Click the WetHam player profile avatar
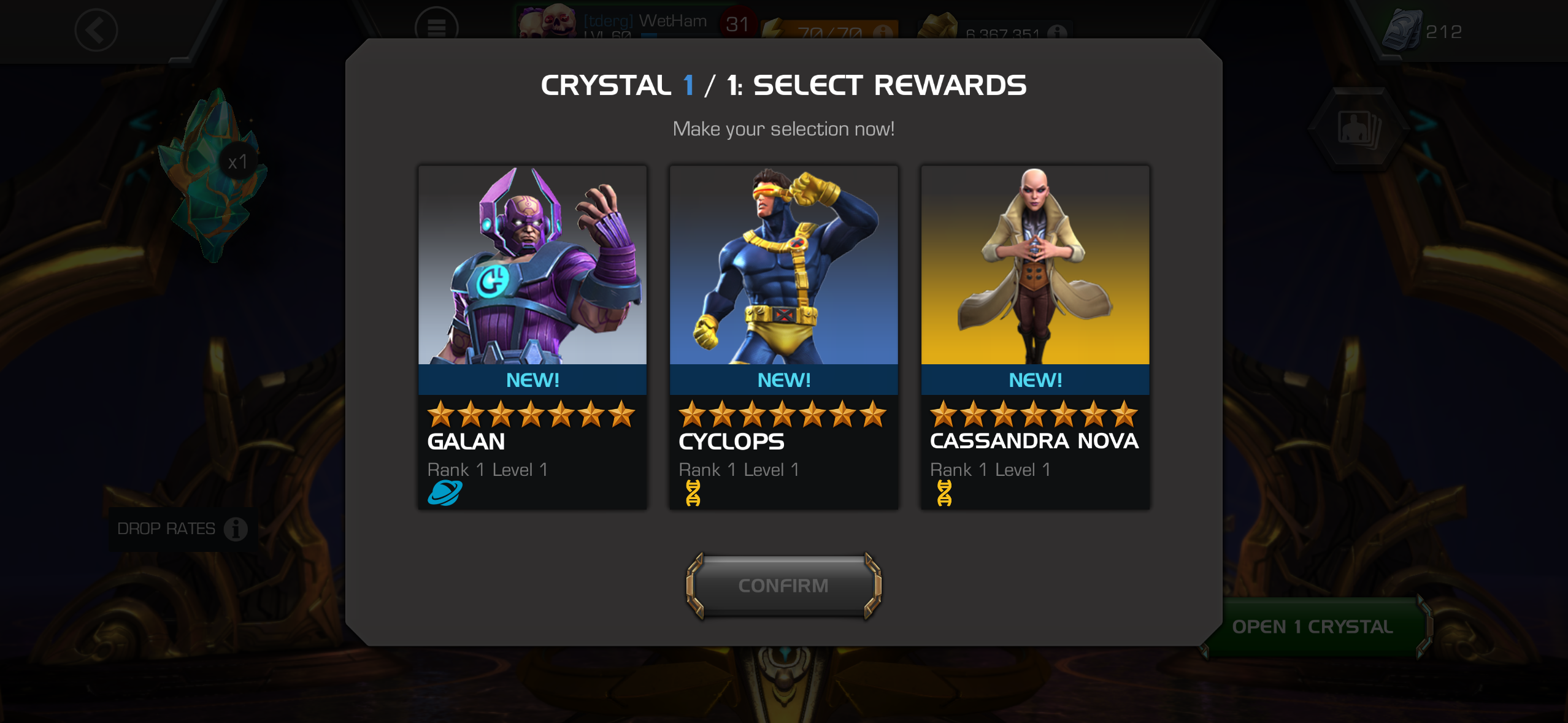 point(546,20)
